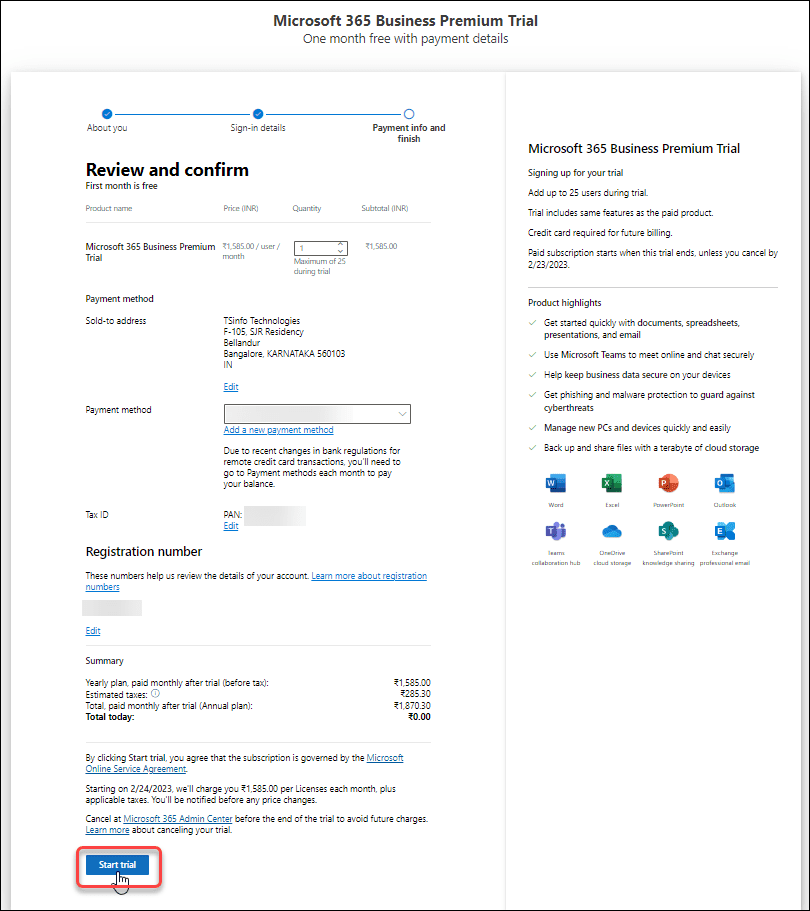Edit the Sold-to address

[231, 387]
